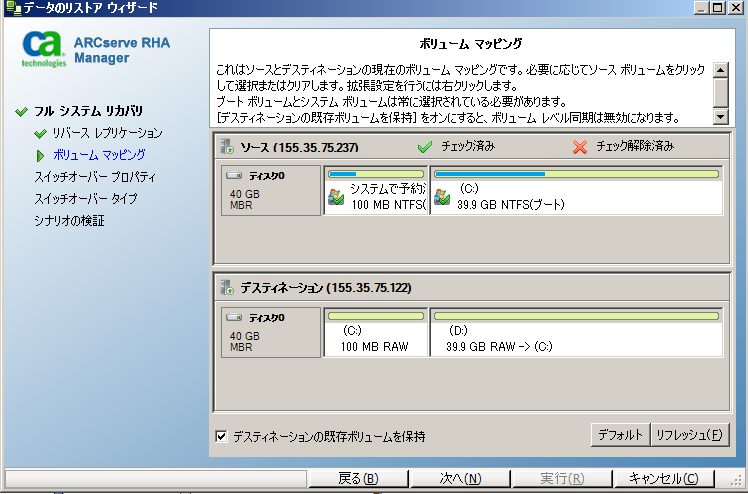Click the デスティネーション (155.35.75.122) header

[x=325, y=288]
